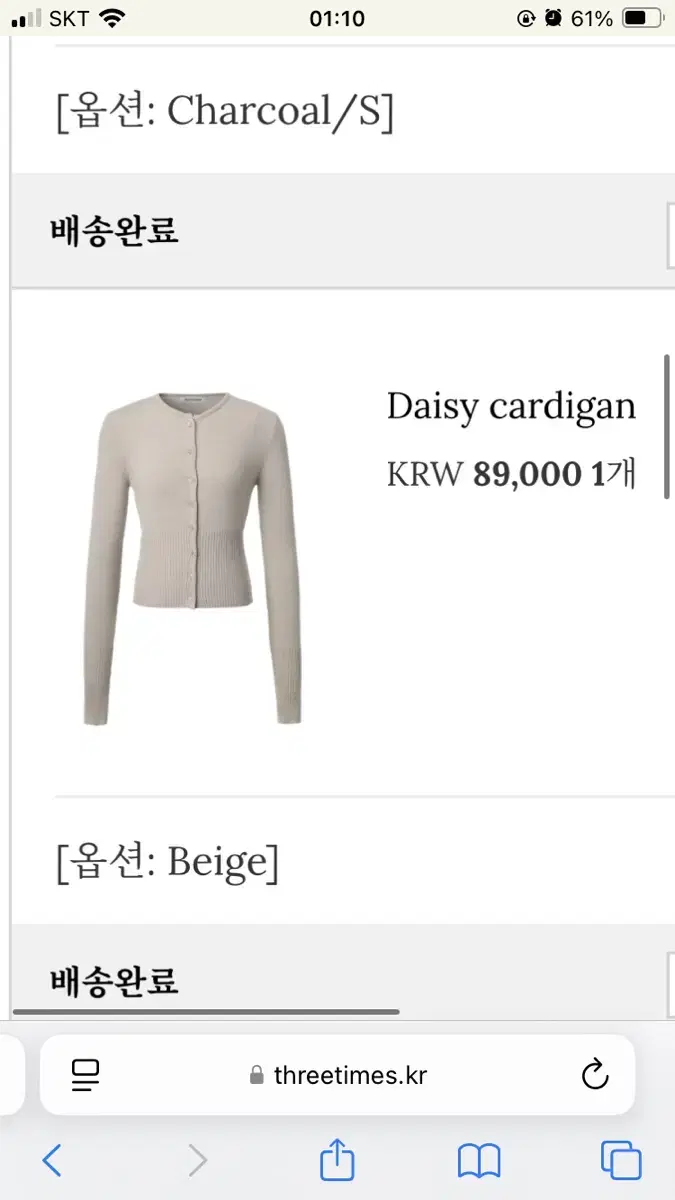Open the share sheet icon
Image resolution: width=675 pixels, height=1200 pixels.
[x=337, y=1158]
